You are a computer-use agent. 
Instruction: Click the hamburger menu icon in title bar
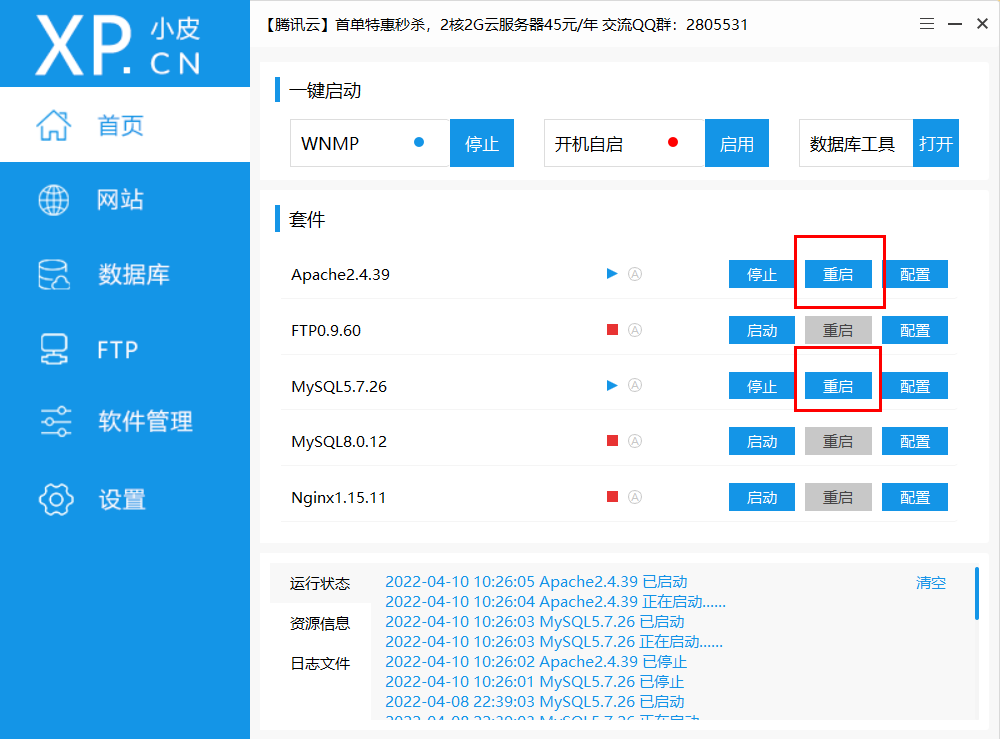point(927,24)
